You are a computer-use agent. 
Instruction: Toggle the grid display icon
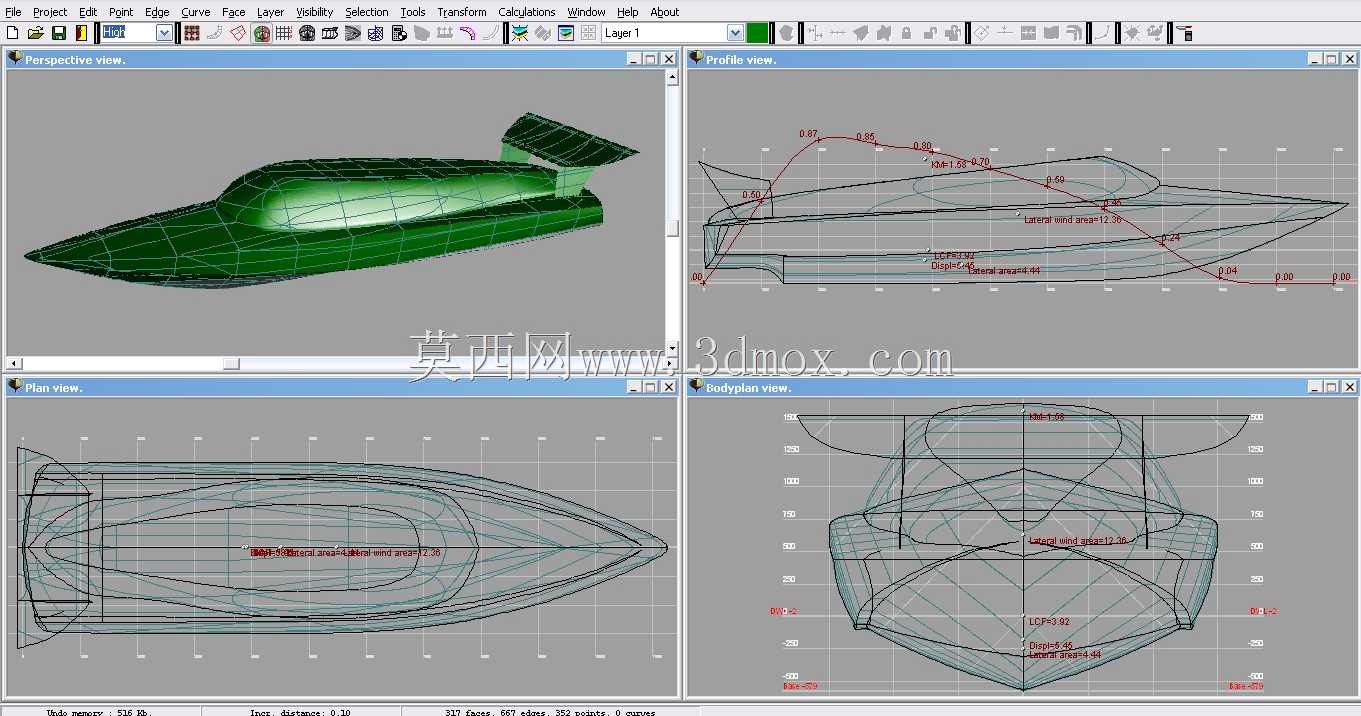(284, 33)
